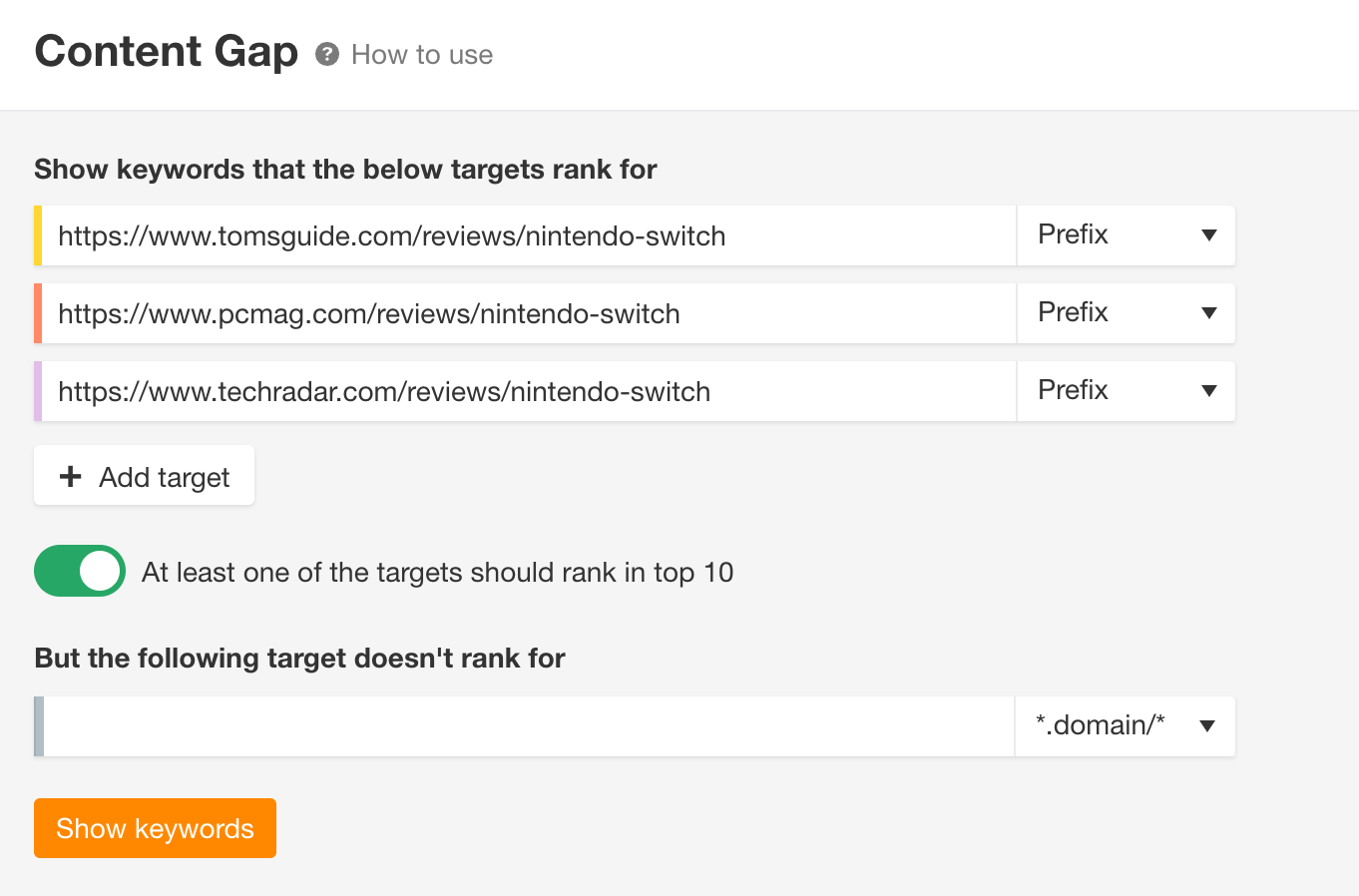The image size is (1359, 896).
Task: Open Prefix dropdown for techradar target
Action: point(1127,391)
